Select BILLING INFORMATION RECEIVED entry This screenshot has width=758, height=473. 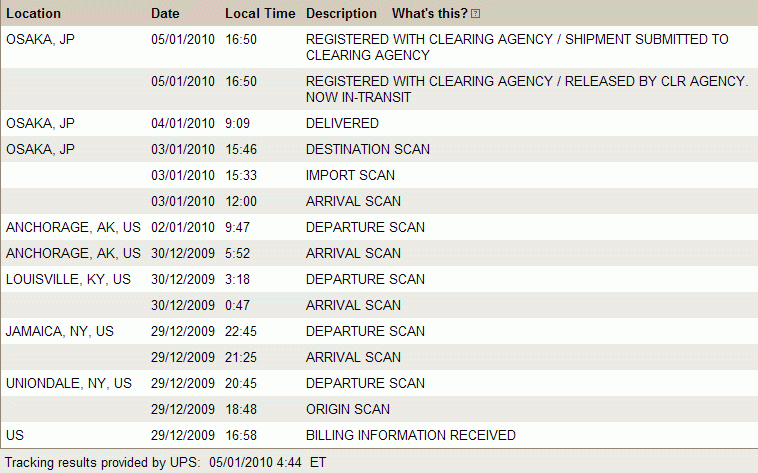pos(410,436)
